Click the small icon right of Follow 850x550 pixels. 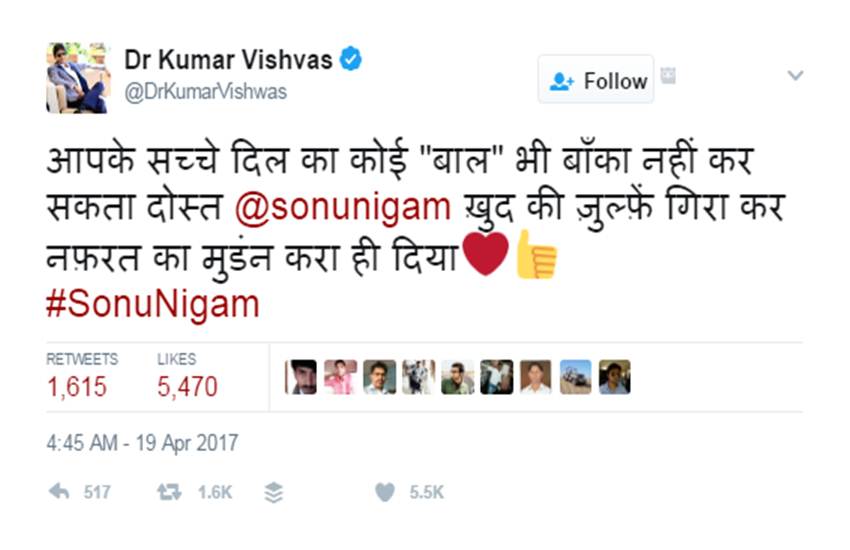(668, 76)
